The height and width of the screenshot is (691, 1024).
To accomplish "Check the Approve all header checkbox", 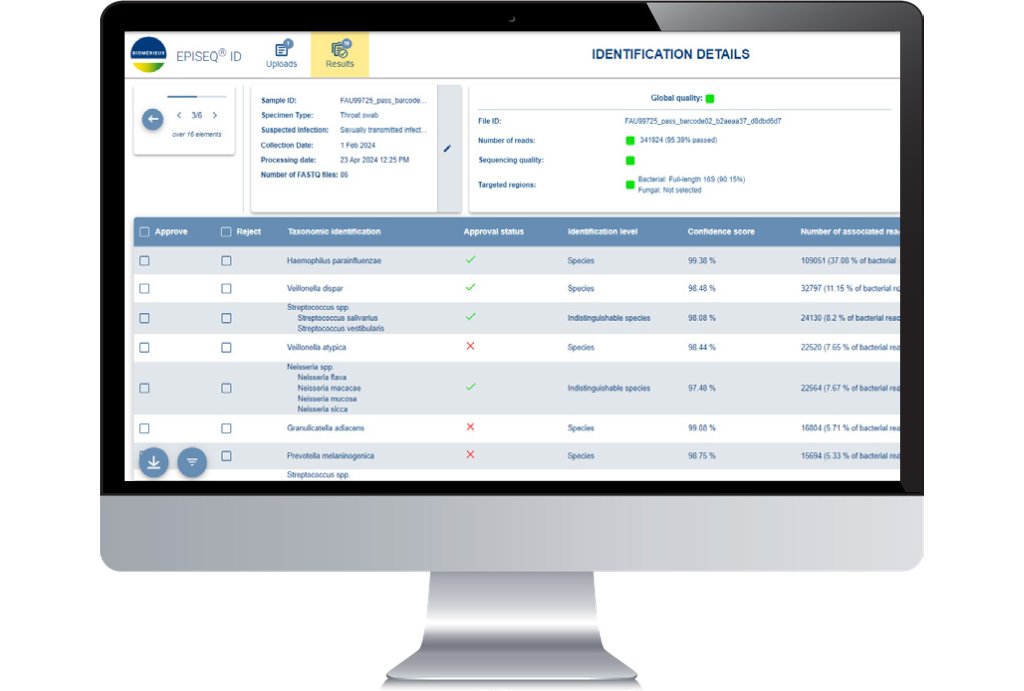I will click(145, 232).
